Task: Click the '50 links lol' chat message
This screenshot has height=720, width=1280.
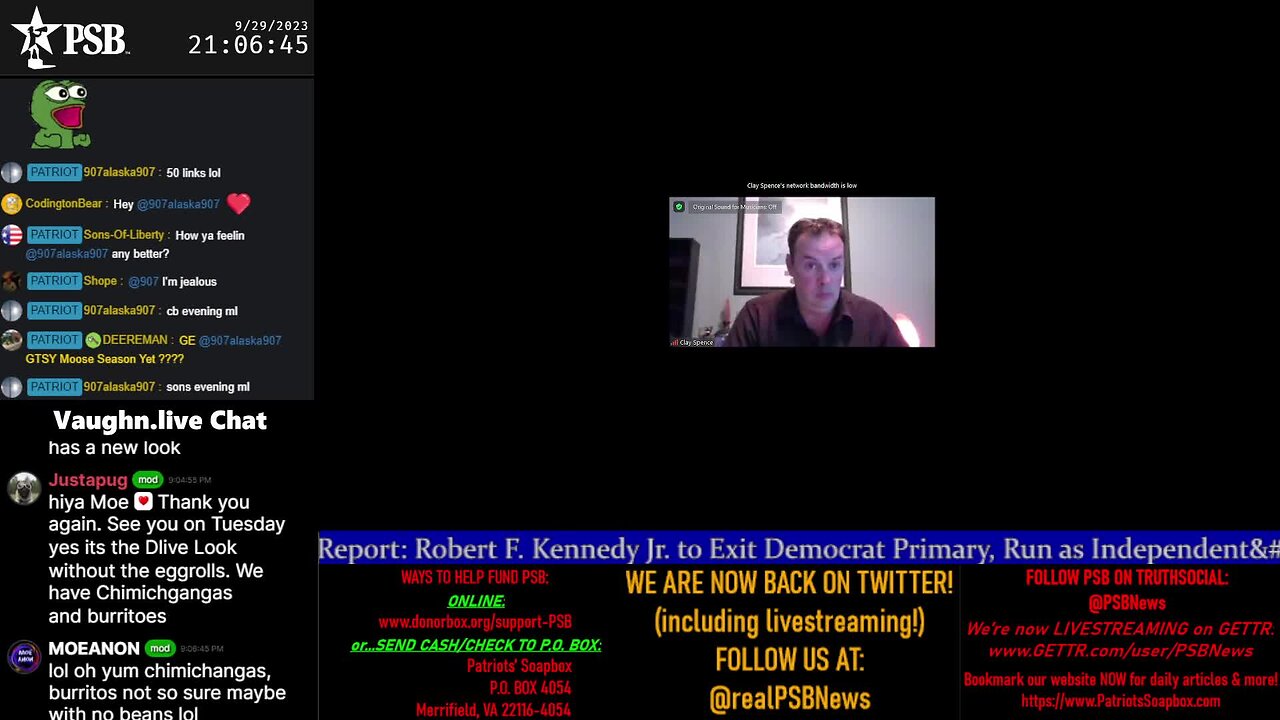Action: 193,173
